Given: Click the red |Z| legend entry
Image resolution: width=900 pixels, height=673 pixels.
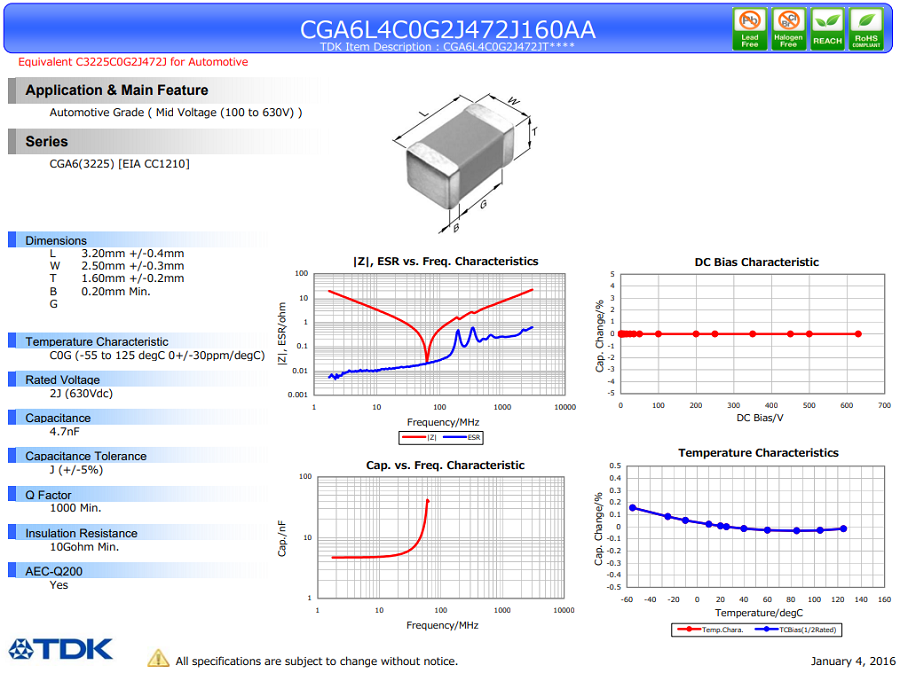Looking at the screenshot, I should [420, 438].
